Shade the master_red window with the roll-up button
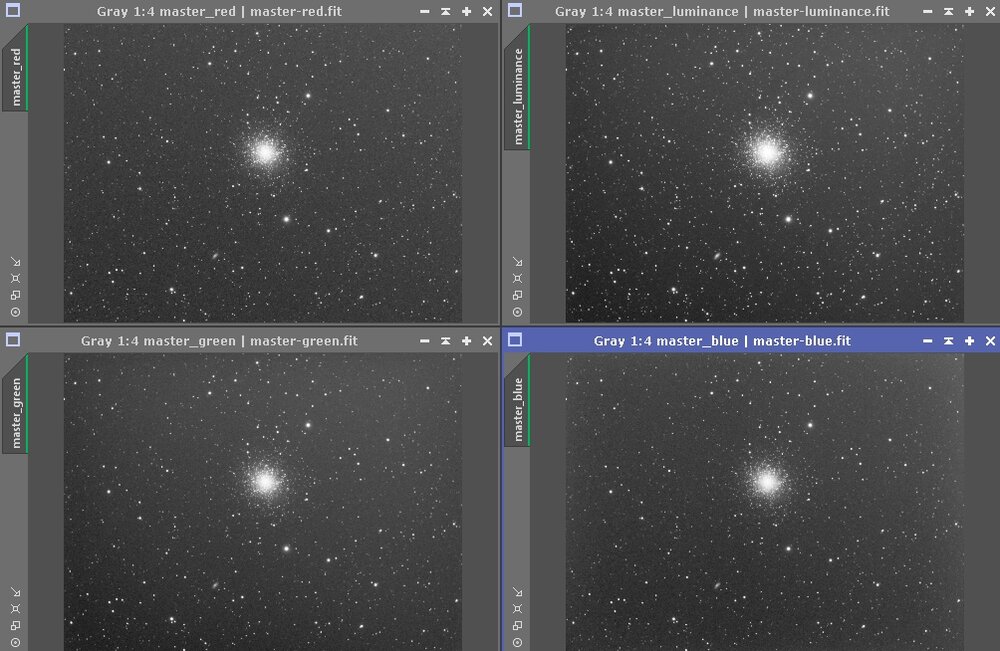The height and width of the screenshot is (651, 1000). (x=445, y=12)
